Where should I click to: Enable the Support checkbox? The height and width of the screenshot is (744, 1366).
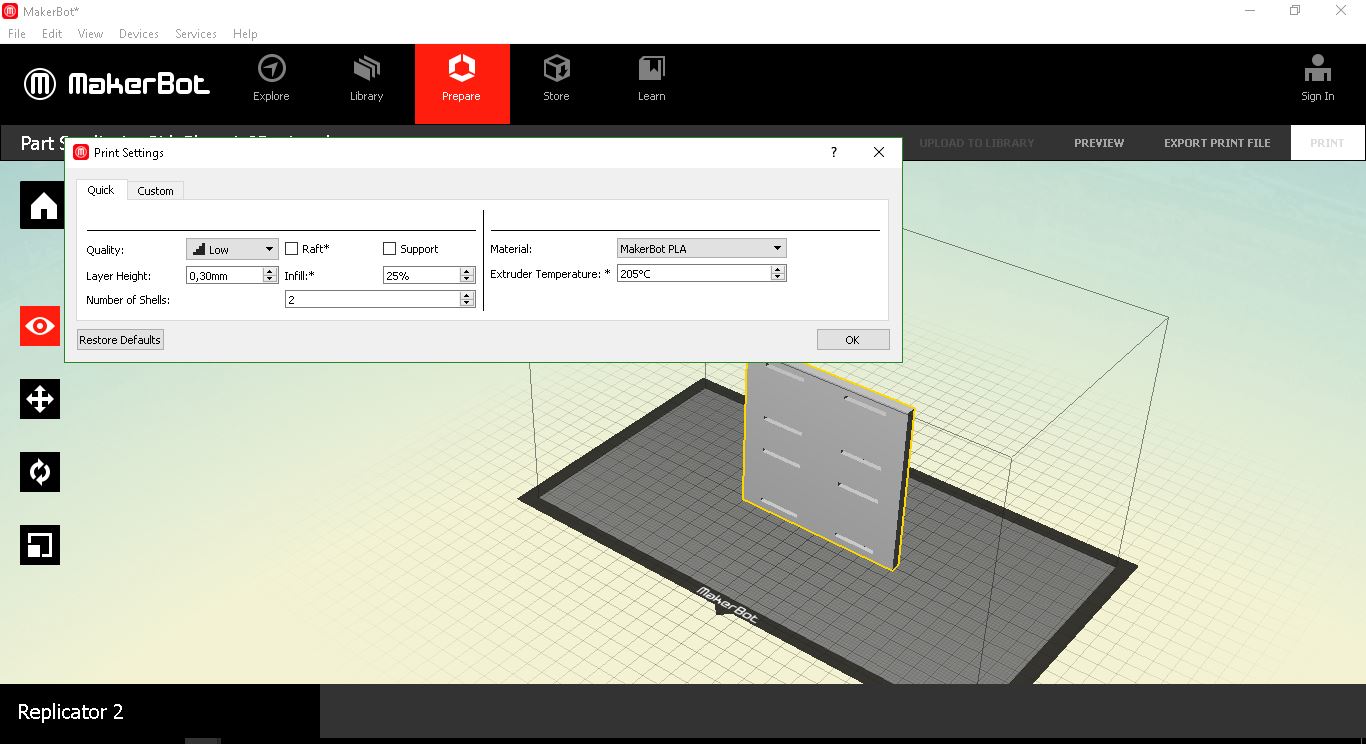(390, 249)
